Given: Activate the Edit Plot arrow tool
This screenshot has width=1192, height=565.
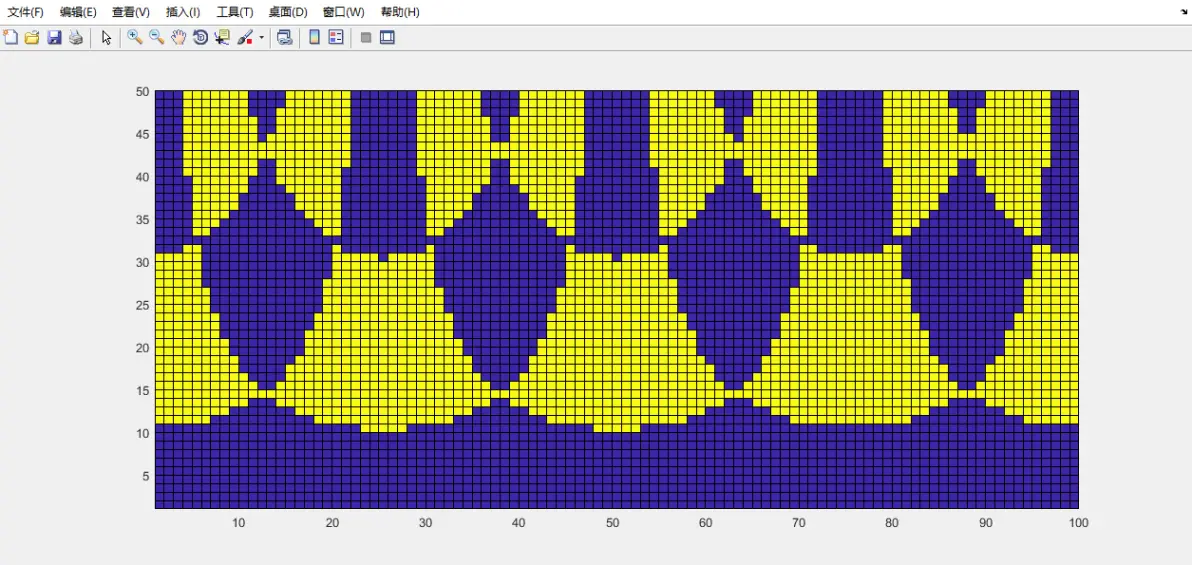Looking at the screenshot, I should pos(106,37).
